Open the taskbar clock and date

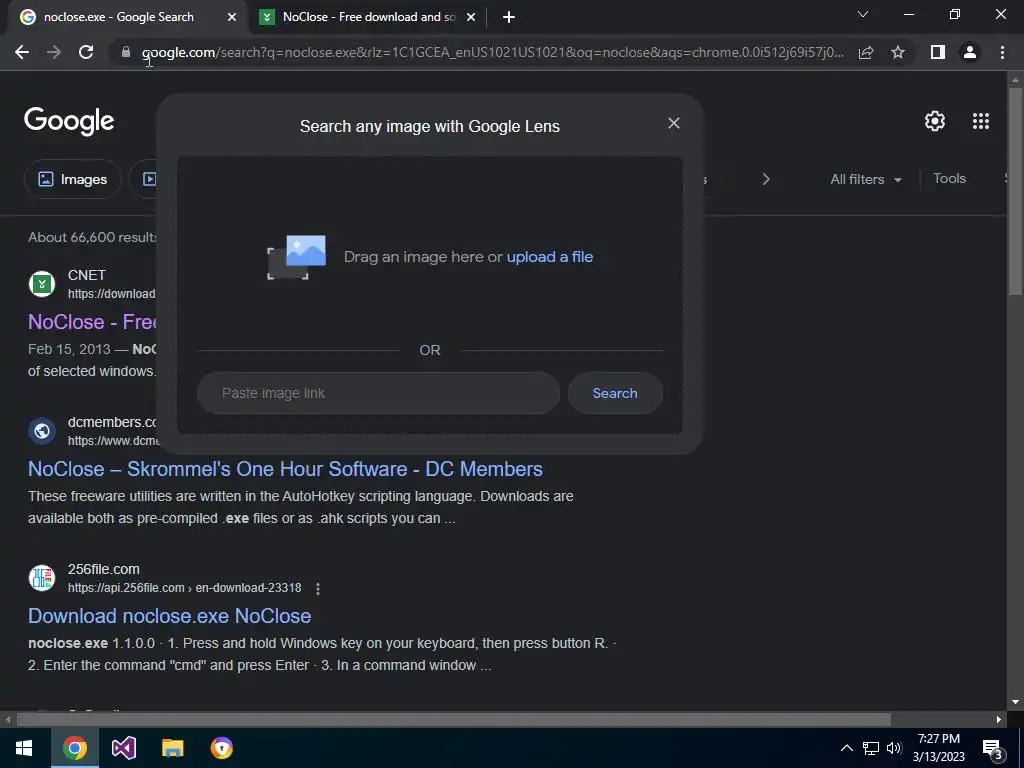(938, 748)
